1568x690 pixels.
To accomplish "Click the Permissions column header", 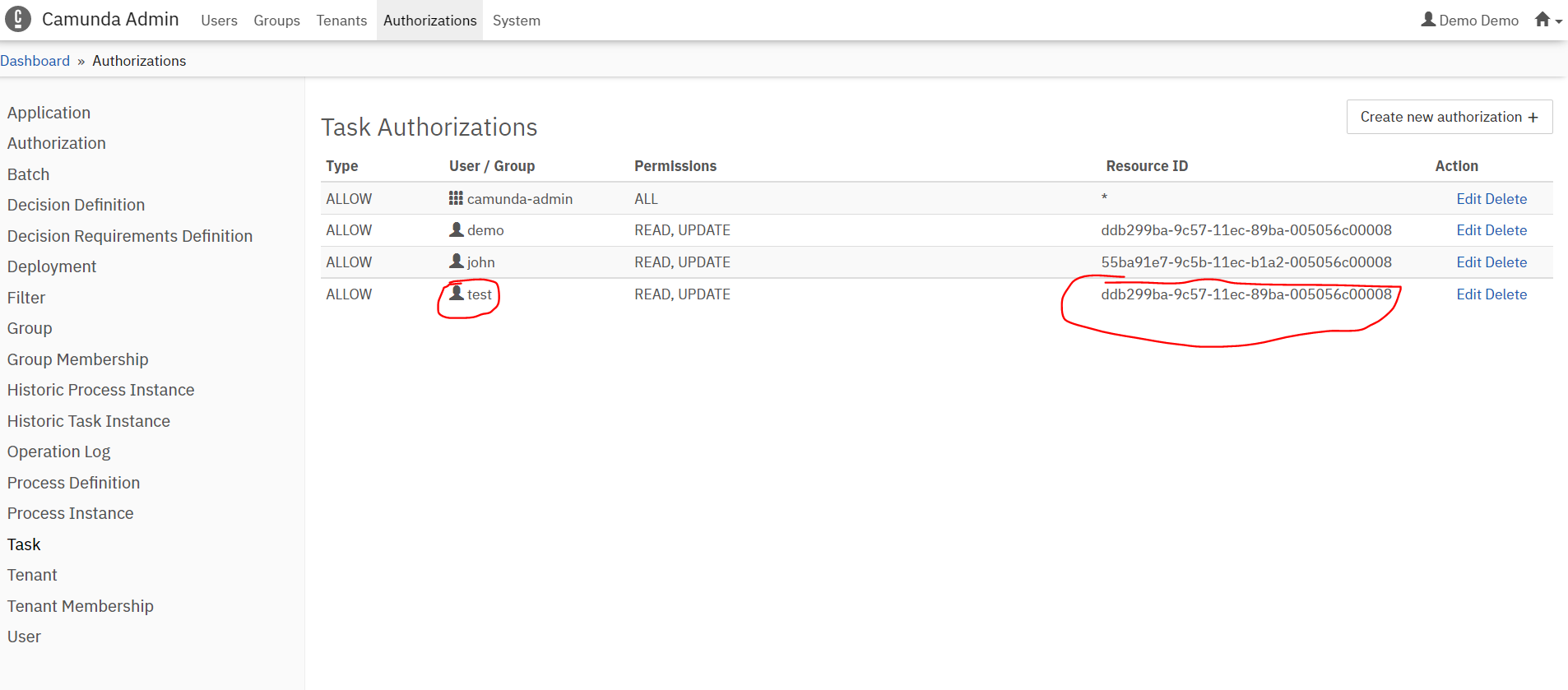I will (x=675, y=166).
